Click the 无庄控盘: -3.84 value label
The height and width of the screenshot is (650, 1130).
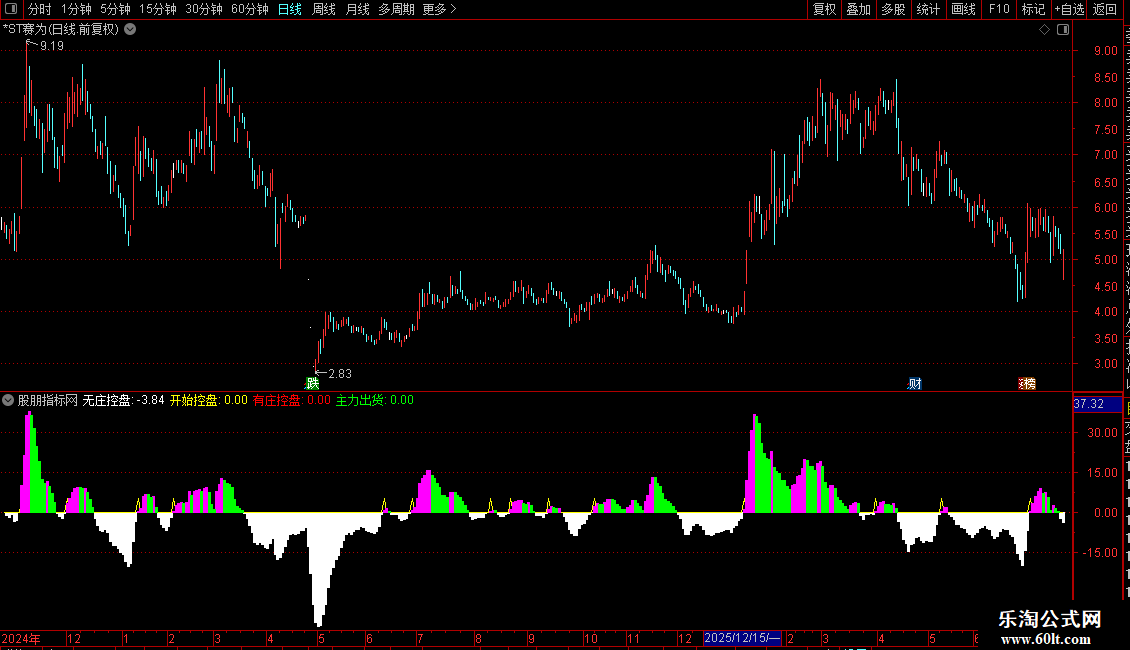point(123,400)
